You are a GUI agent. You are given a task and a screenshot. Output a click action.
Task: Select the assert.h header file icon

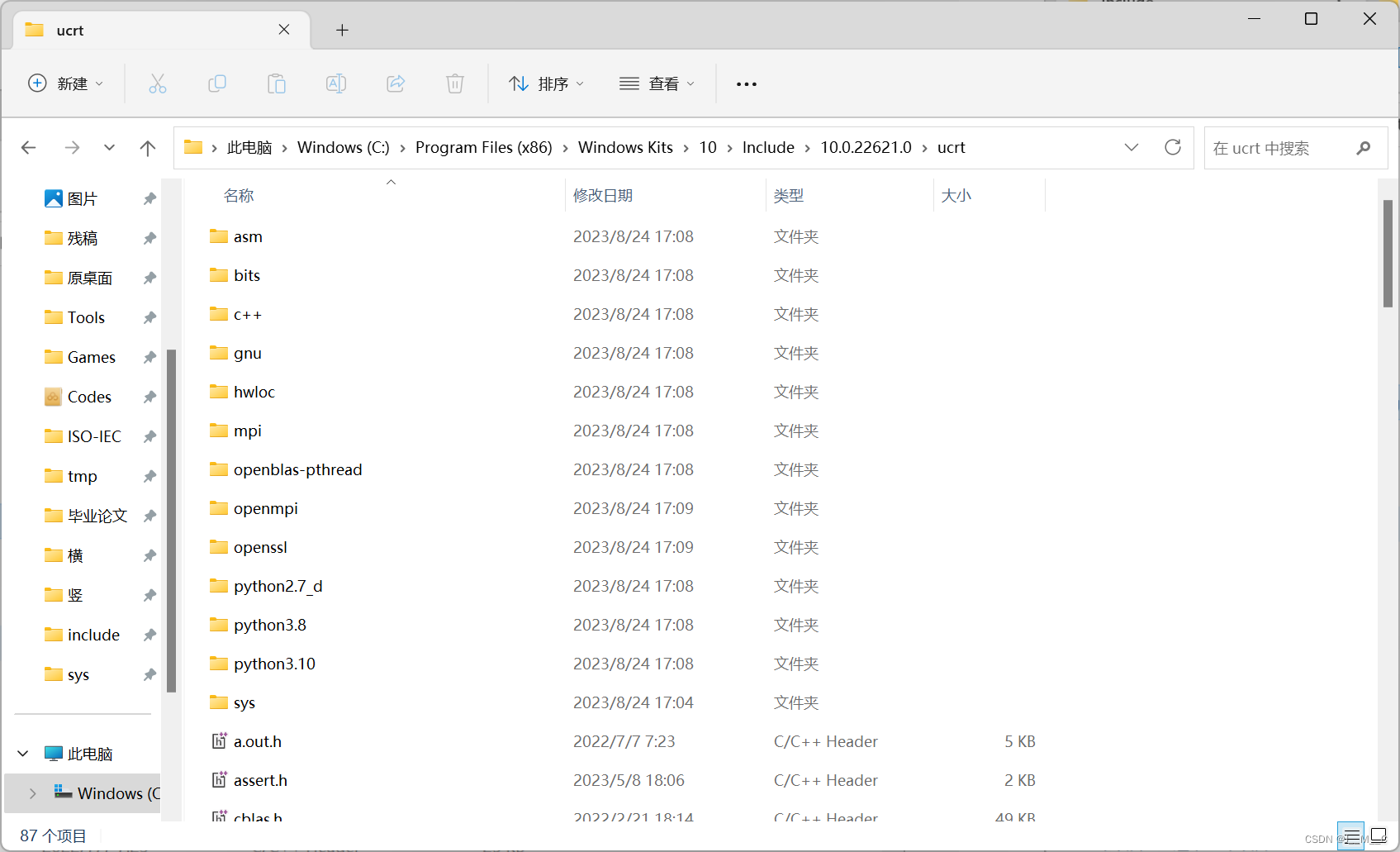tap(219, 780)
